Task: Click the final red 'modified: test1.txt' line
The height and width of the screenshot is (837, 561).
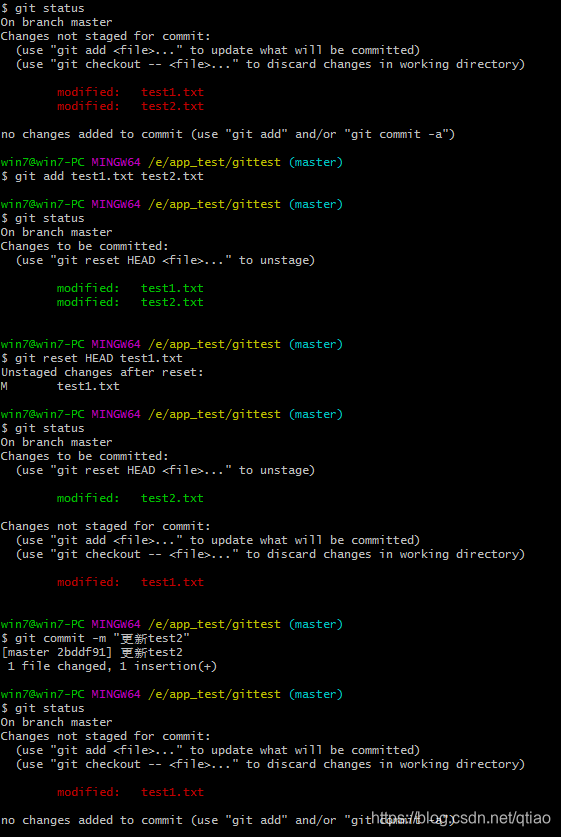Action: click(130, 792)
